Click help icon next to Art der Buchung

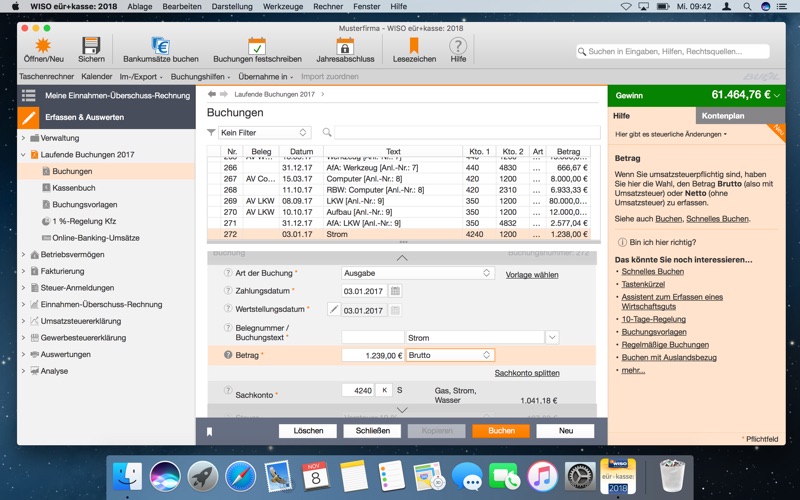click(x=228, y=273)
